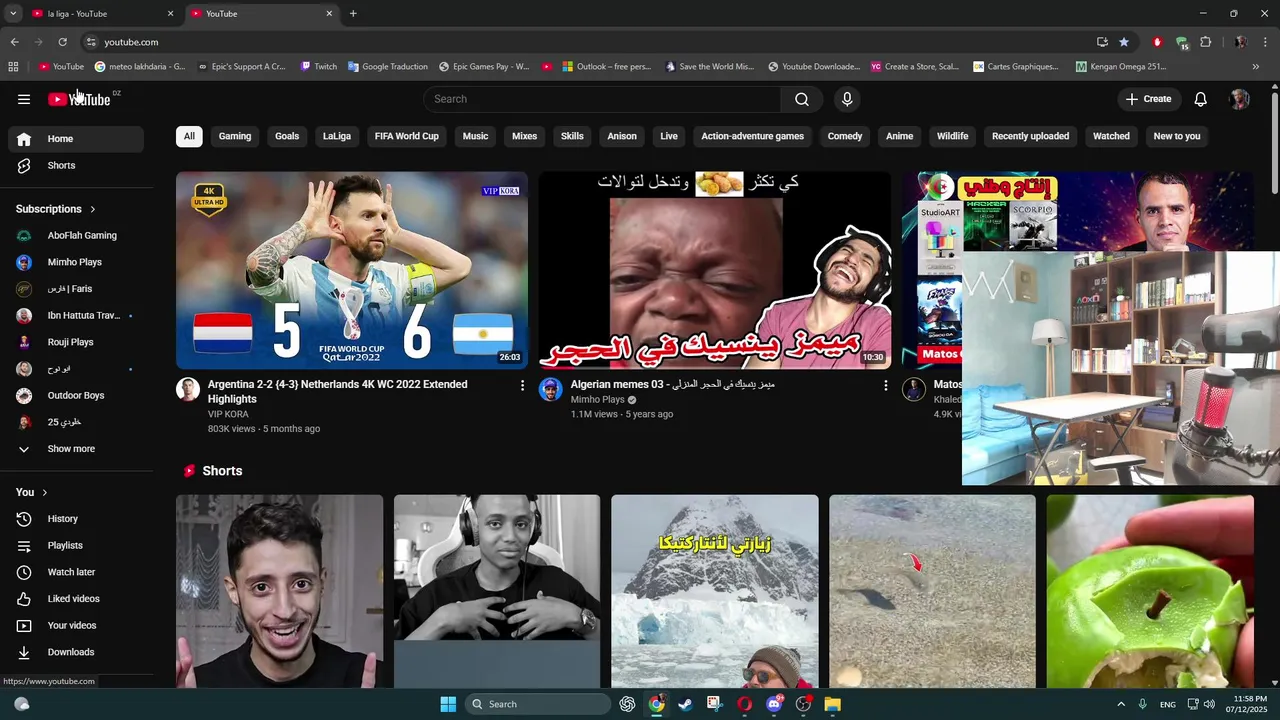Go to Home in sidebar
The height and width of the screenshot is (720, 1280).
[x=76, y=139]
